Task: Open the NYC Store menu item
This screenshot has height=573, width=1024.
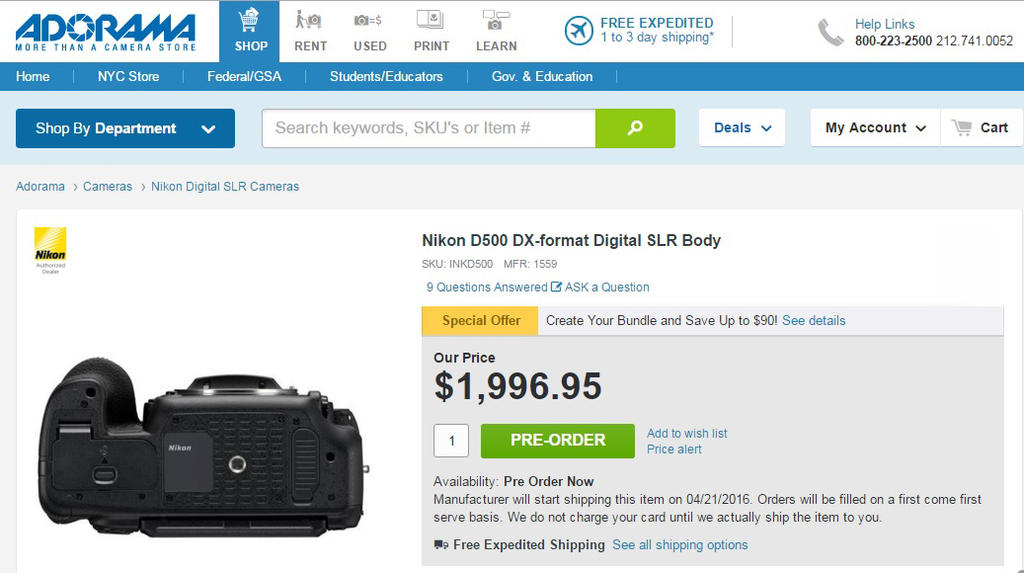Action: [128, 76]
